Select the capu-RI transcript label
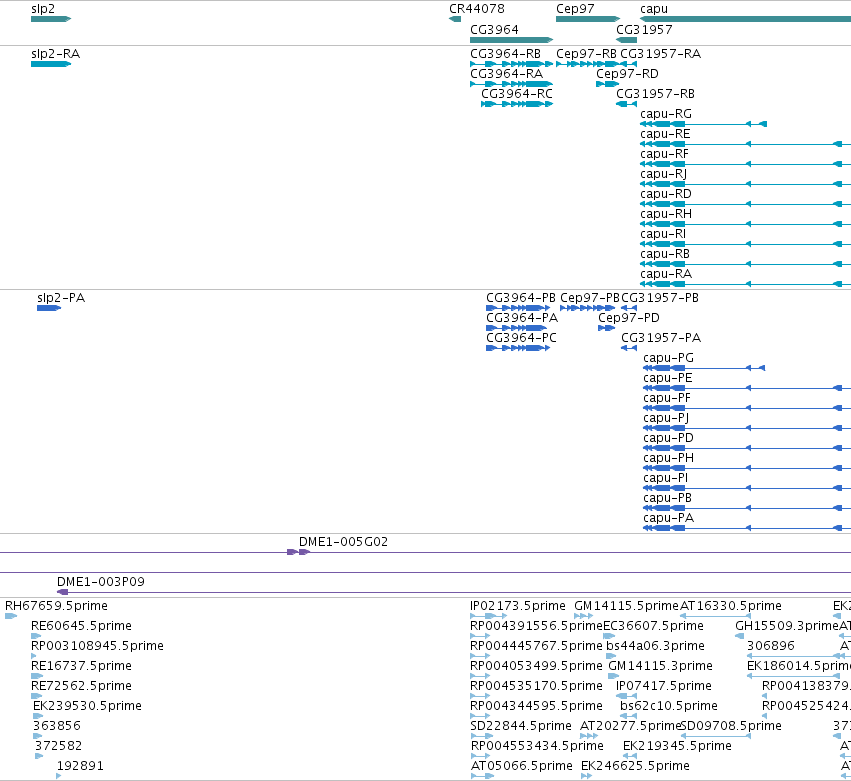This screenshot has height=781, width=851. [663, 234]
